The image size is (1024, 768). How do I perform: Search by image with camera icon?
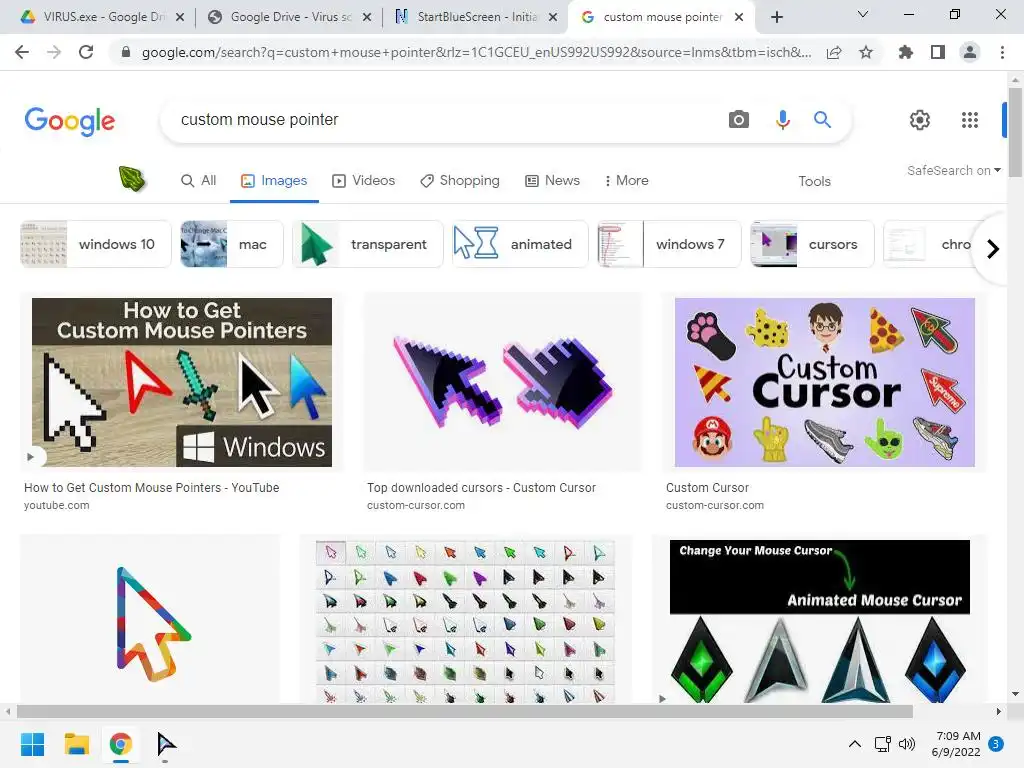739,120
